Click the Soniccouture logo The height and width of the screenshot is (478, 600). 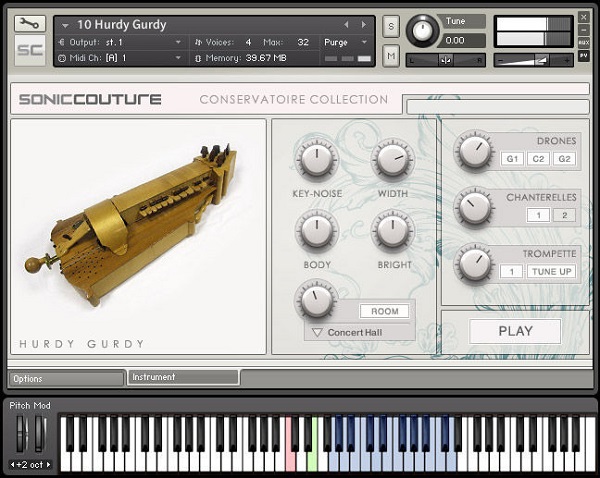90,99
